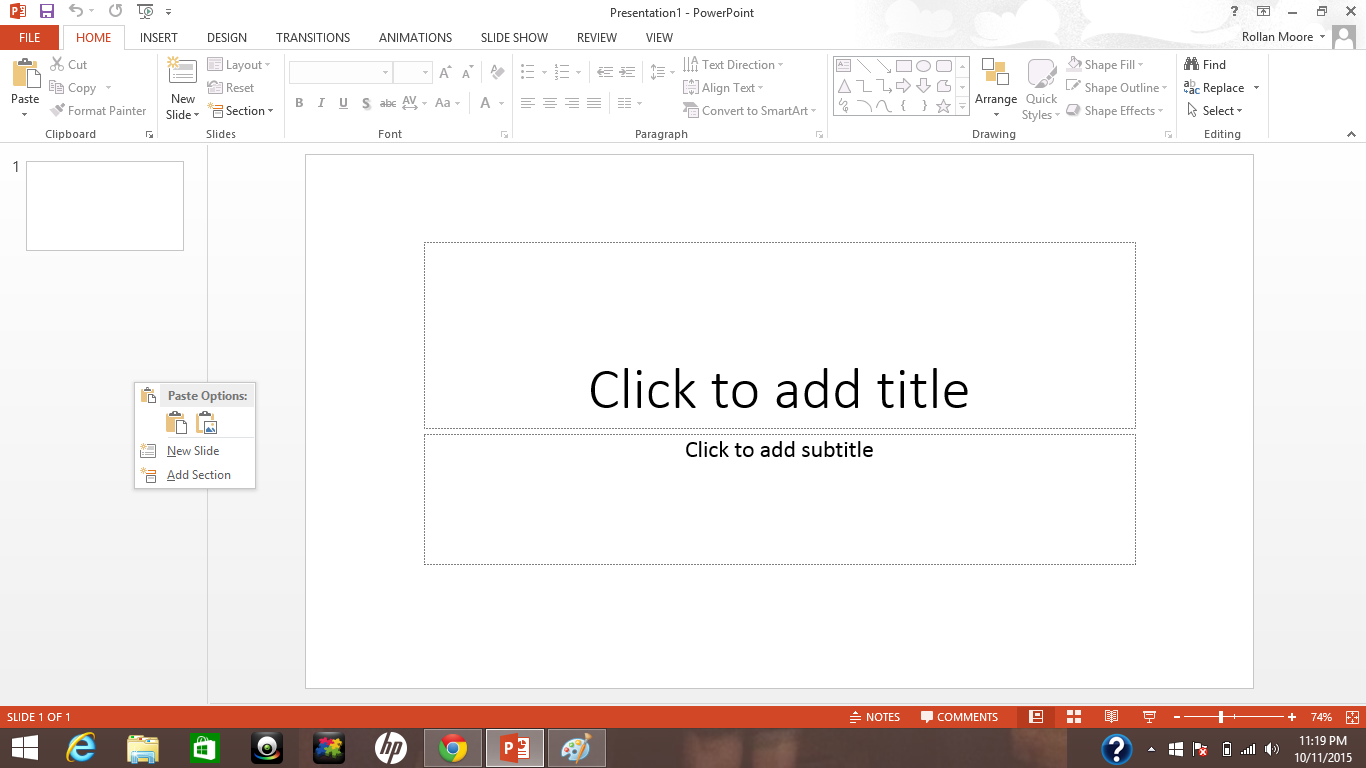Increase font size with the large A icon
1366x768 pixels.
point(445,72)
